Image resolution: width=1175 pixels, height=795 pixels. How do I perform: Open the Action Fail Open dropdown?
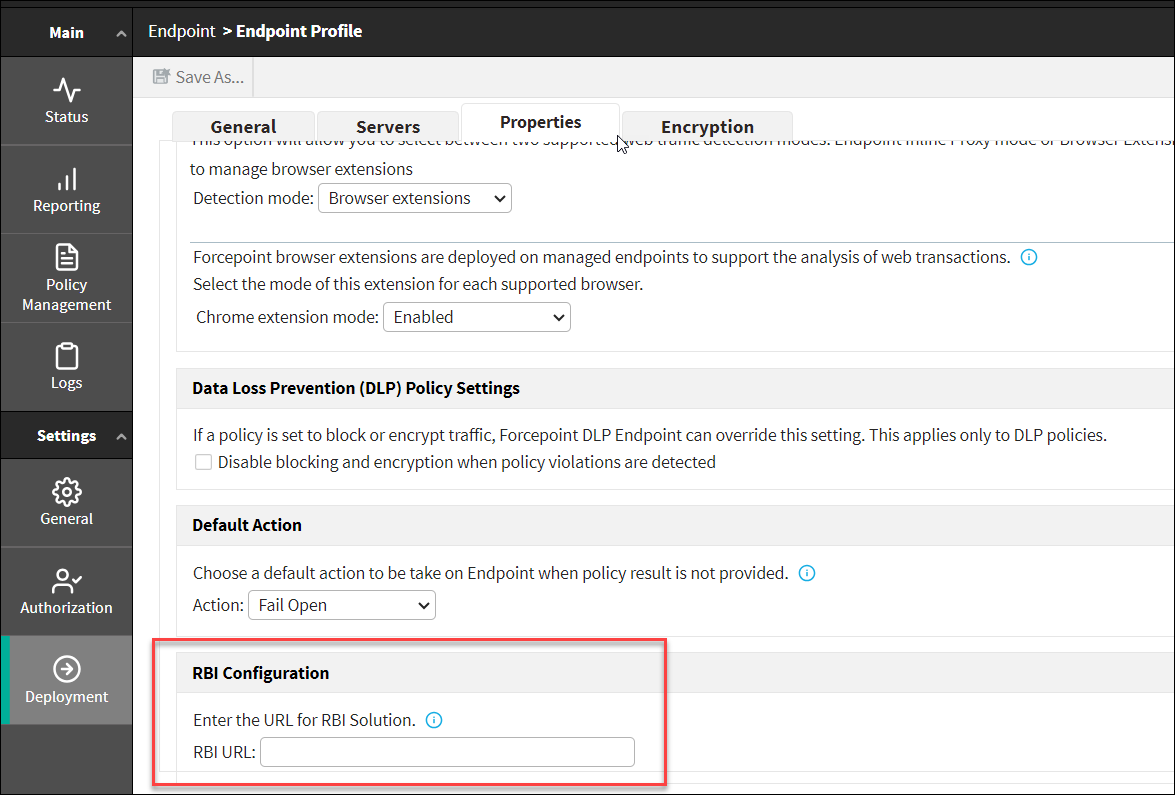[341, 605]
